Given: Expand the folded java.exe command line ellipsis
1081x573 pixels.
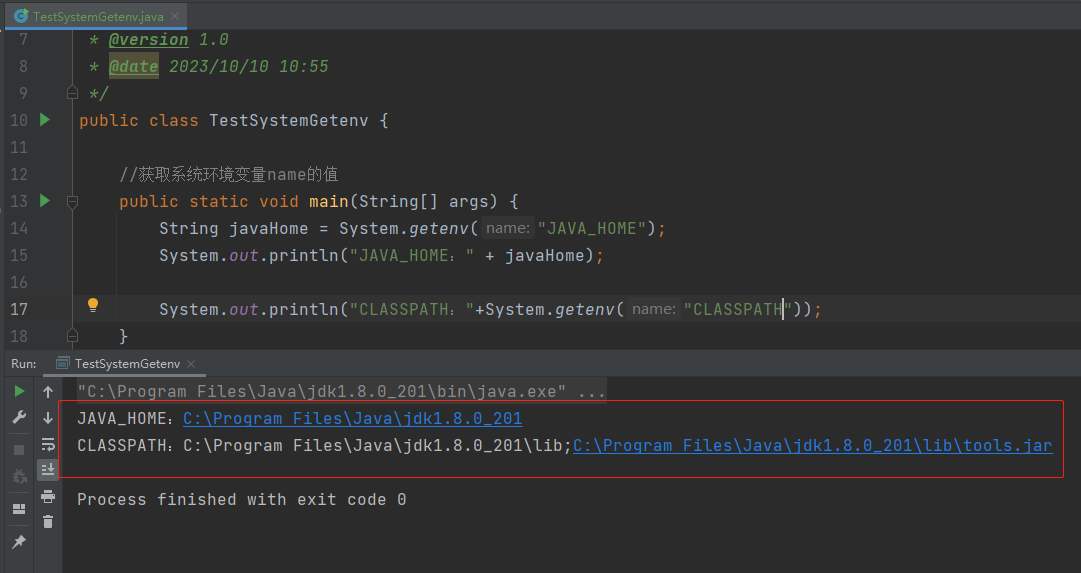Looking at the screenshot, I should [592, 392].
